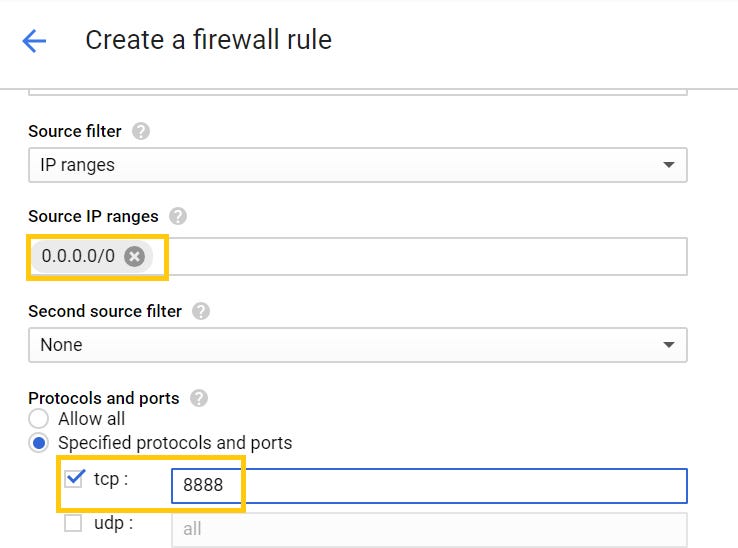Show help for Second source filter
This screenshot has height=548, width=738.
201,311
